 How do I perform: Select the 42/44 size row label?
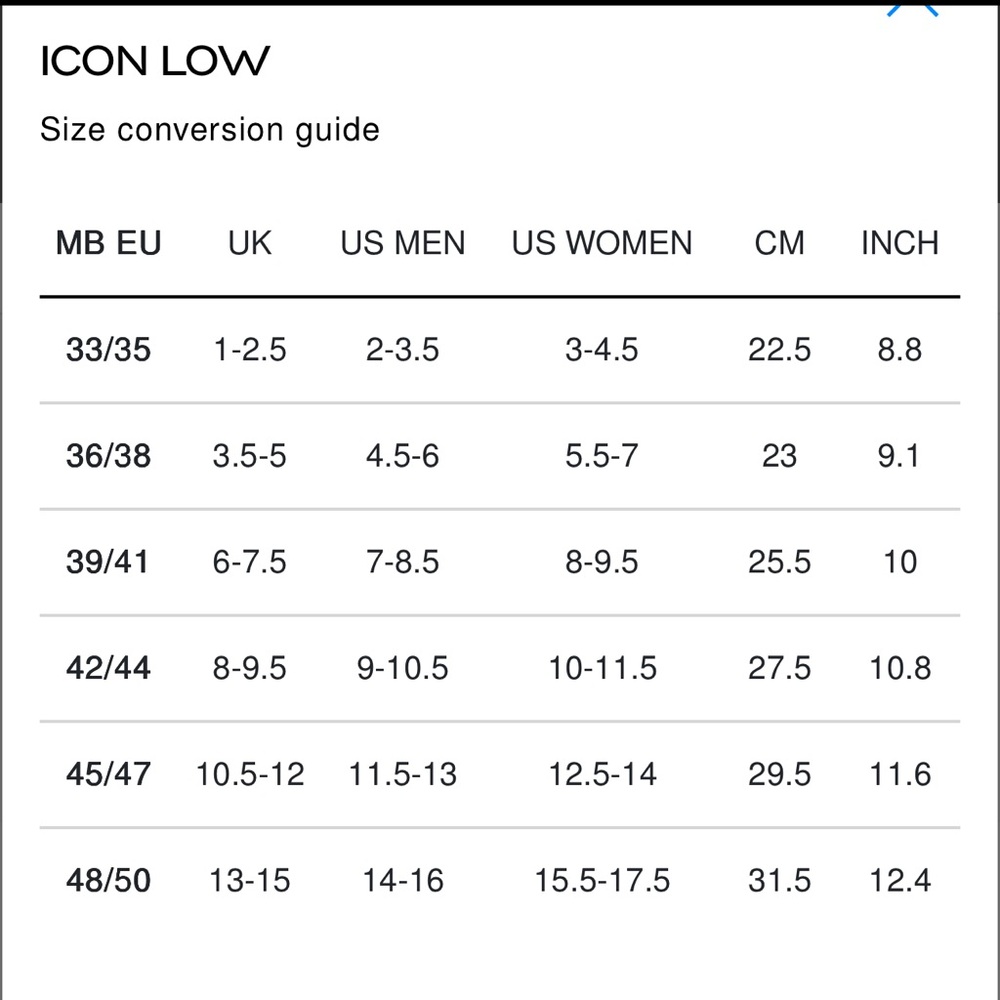click(108, 668)
